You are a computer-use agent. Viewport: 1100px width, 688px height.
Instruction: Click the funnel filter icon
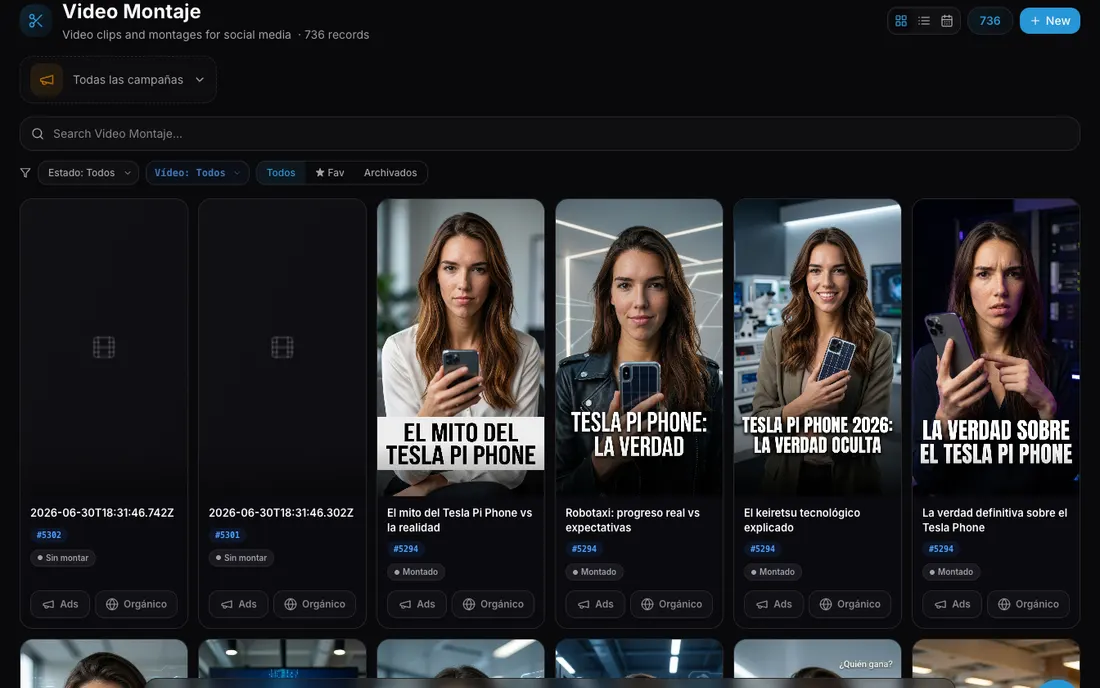pos(25,173)
